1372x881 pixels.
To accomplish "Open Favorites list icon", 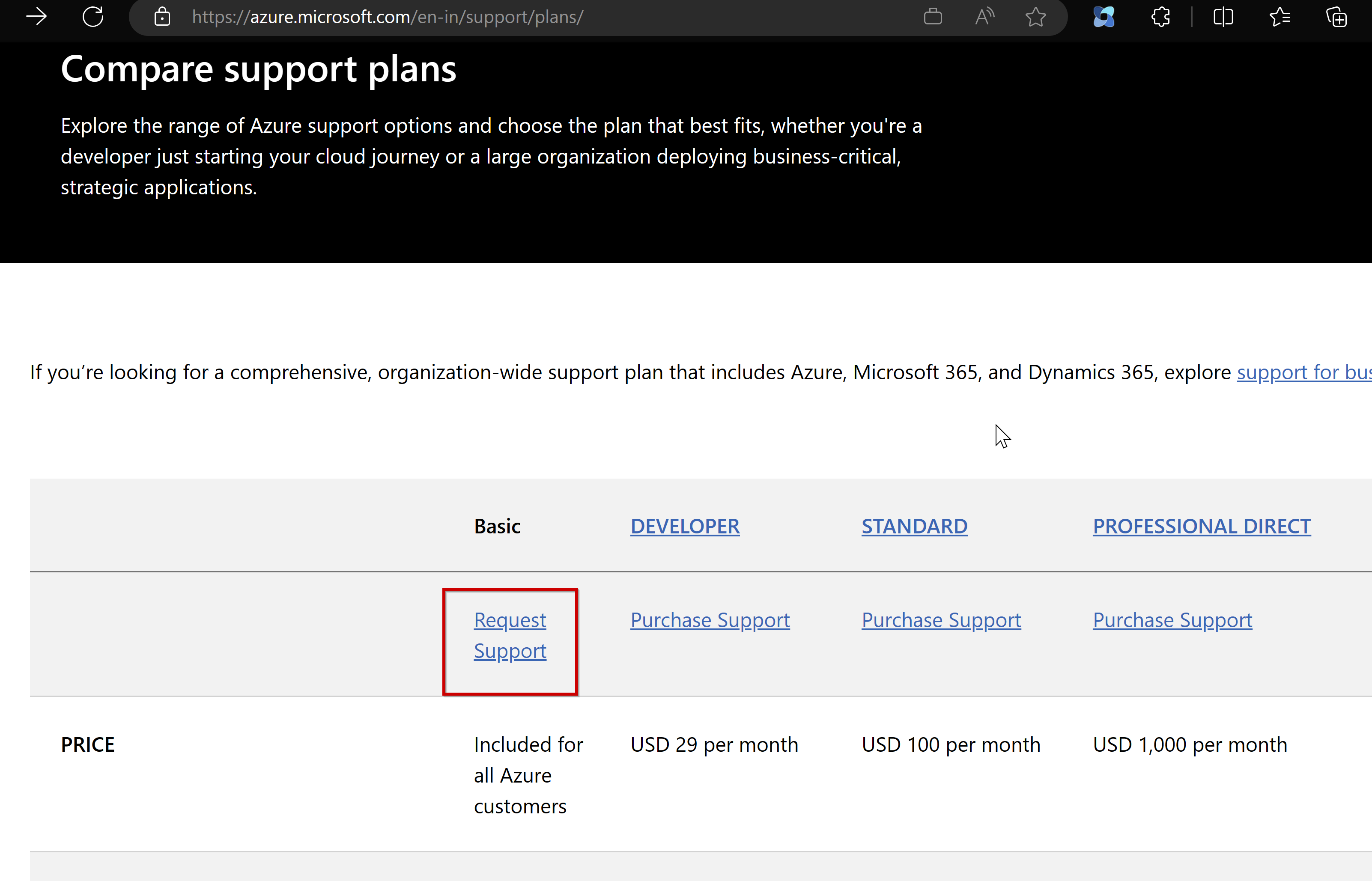I will click(x=1280, y=17).
